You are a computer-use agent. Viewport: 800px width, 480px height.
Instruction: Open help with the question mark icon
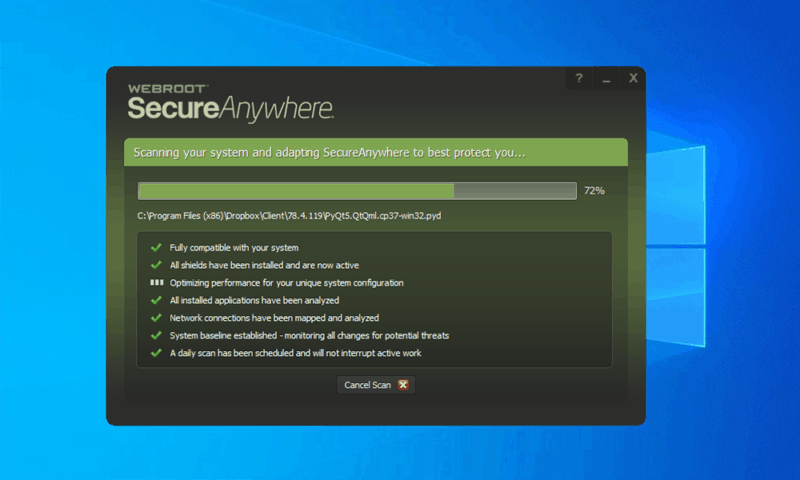579,78
